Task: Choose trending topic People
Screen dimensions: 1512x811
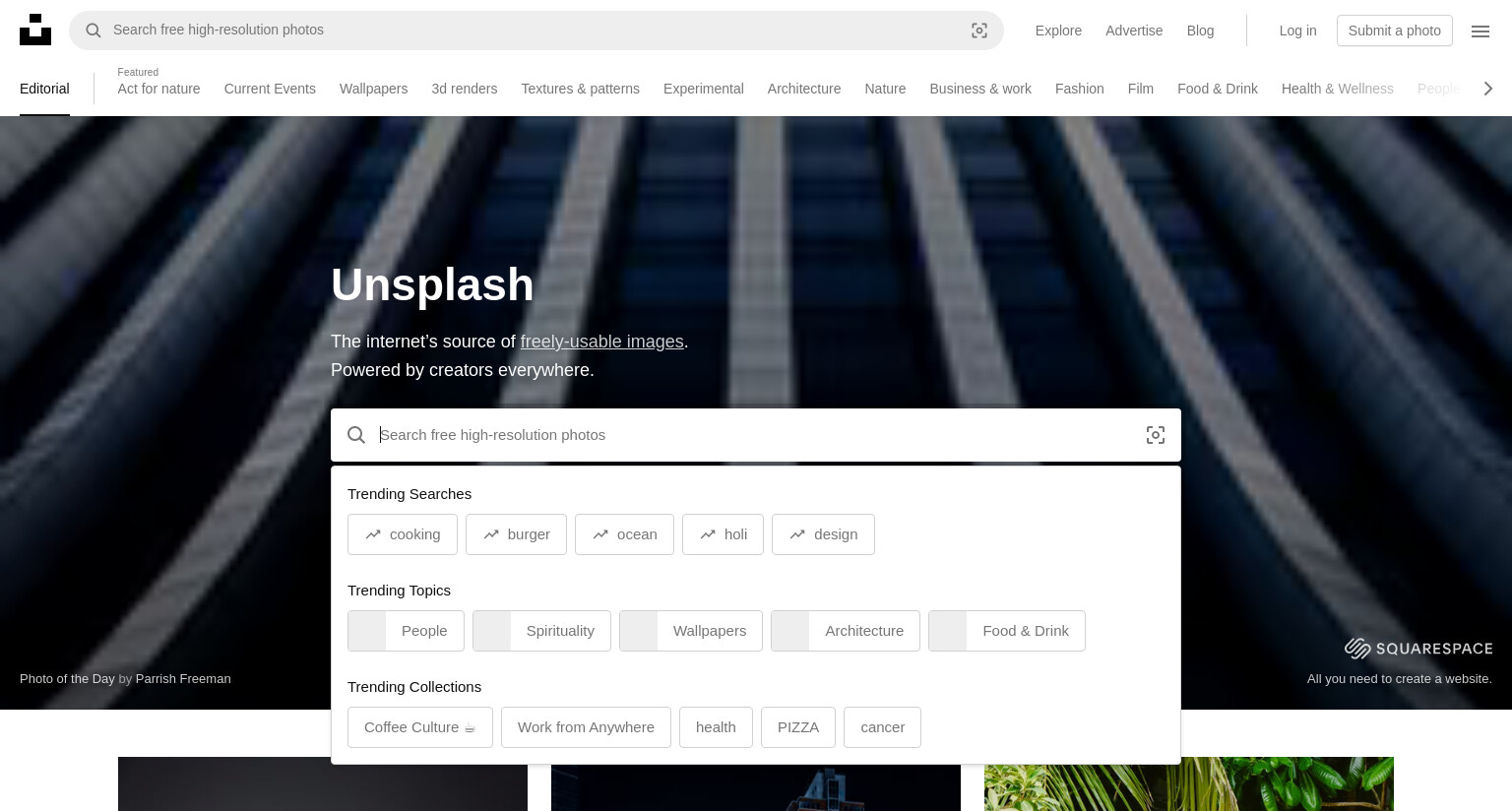Action: coord(406,631)
